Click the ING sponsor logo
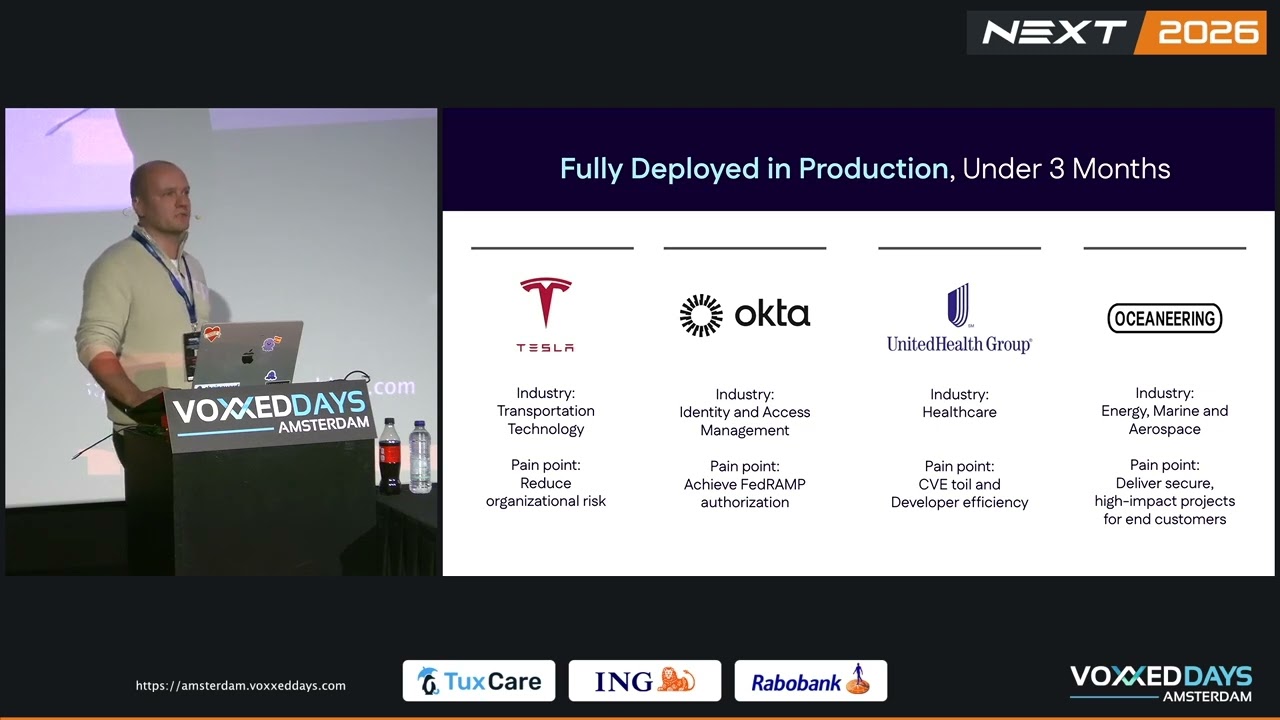This screenshot has height=720, width=1280. tap(645, 681)
